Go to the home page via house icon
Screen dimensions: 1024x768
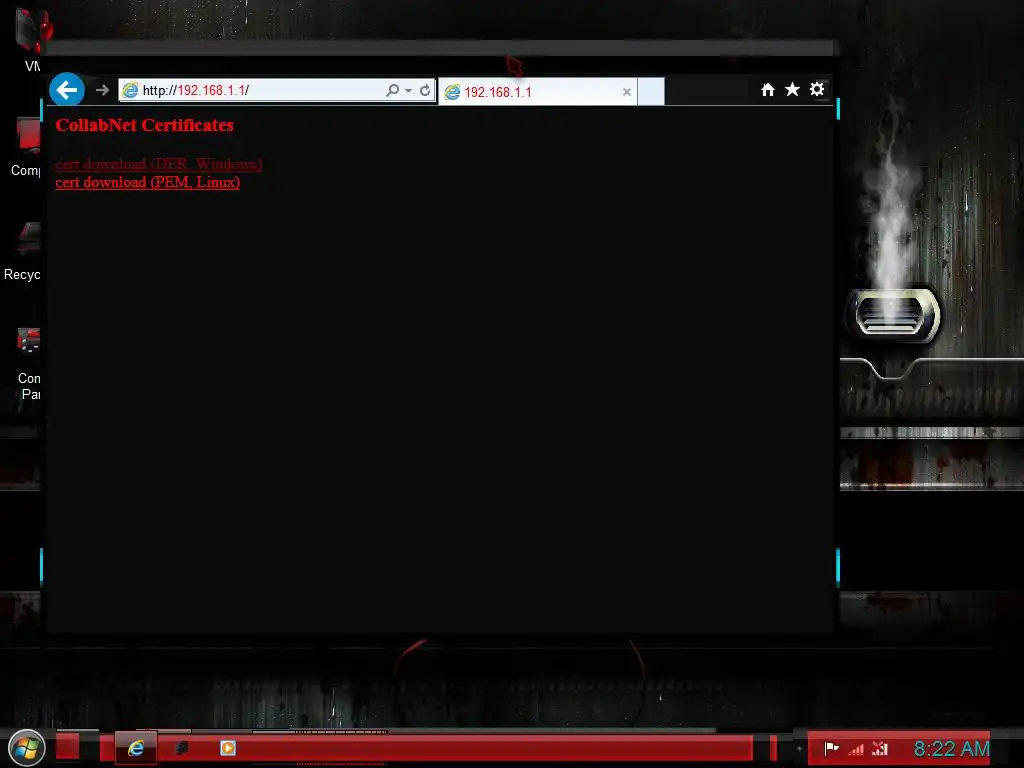click(767, 89)
